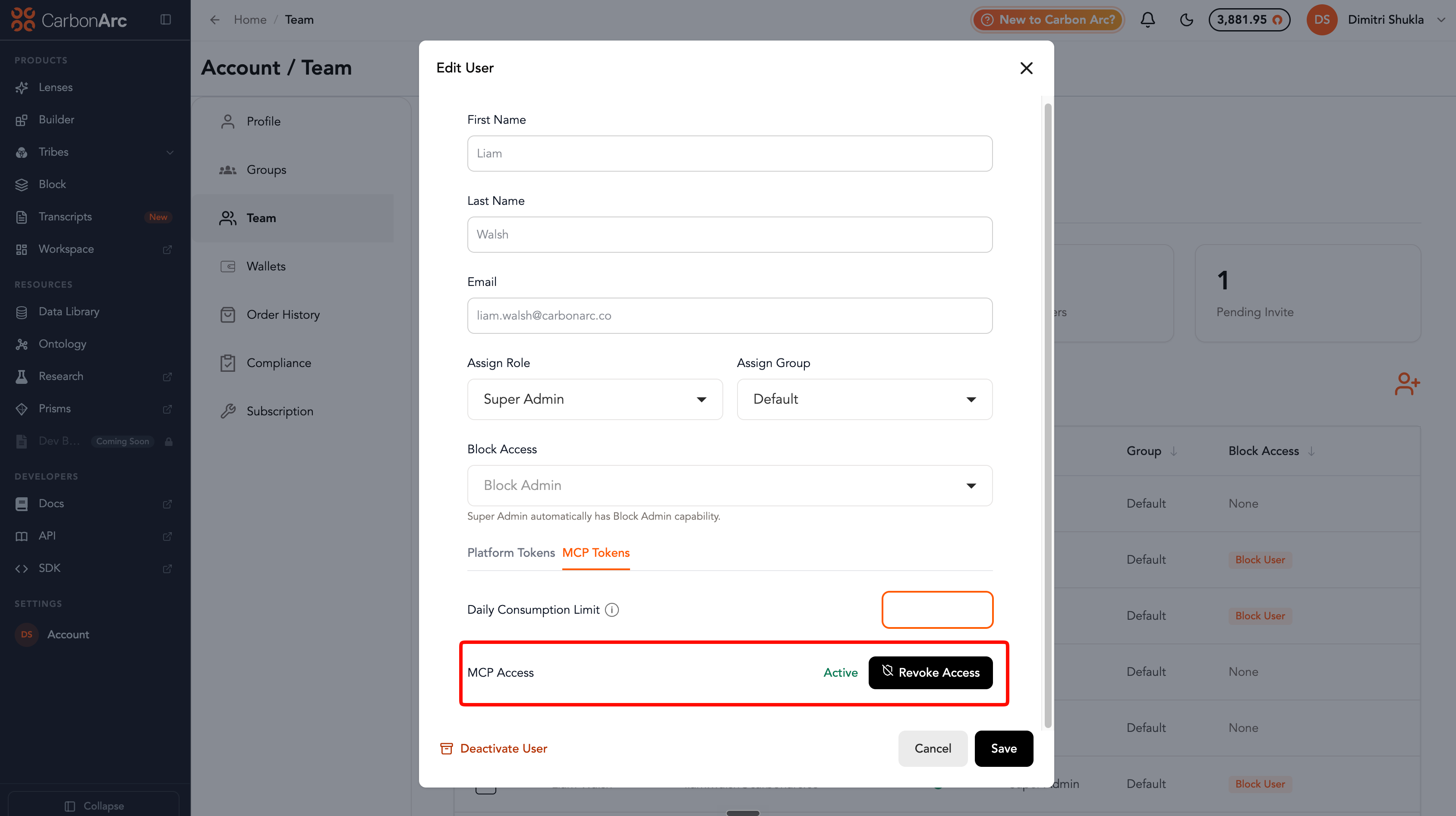
Task: Click Home breadcrumb link
Action: pyautogui.click(x=250, y=20)
